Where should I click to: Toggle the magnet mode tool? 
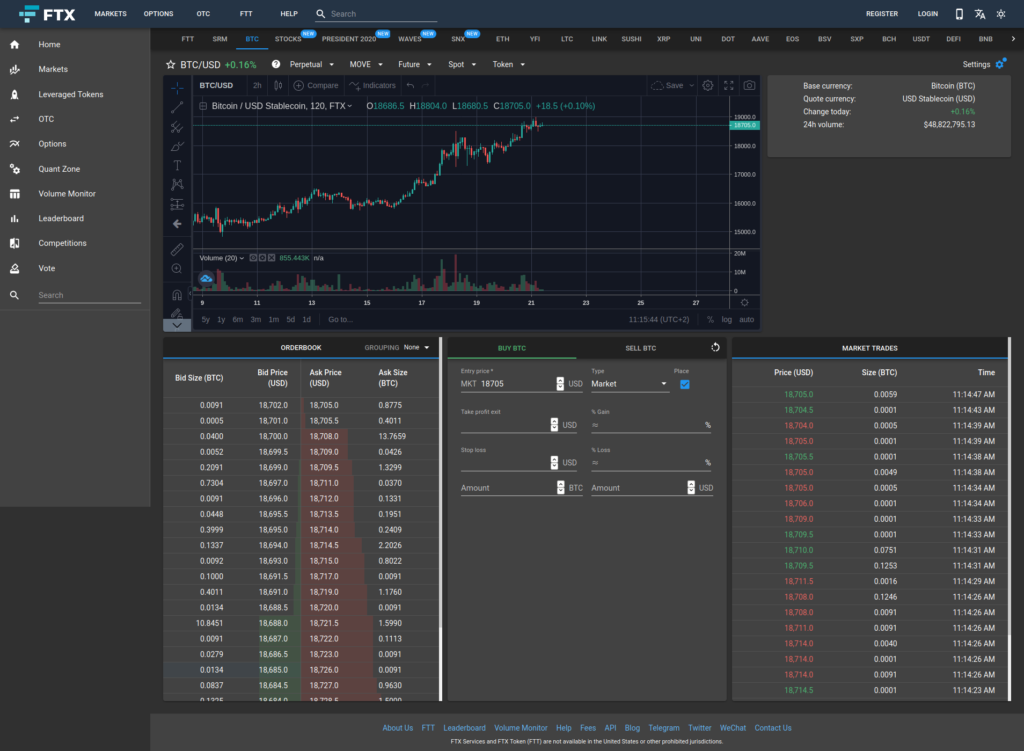click(177, 295)
